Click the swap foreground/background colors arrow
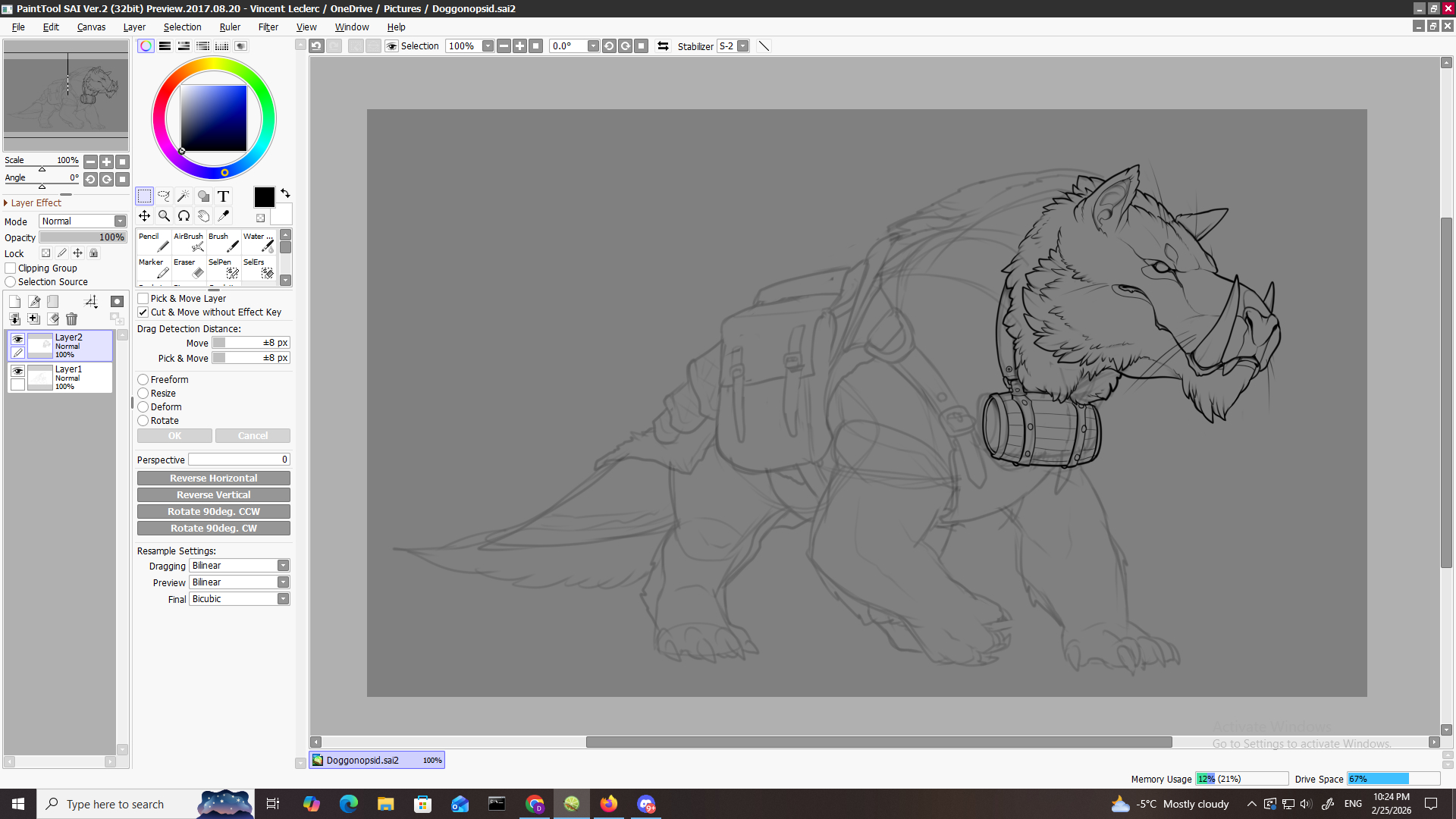The height and width of the screenshot is (819, 1456). [285, 193]
